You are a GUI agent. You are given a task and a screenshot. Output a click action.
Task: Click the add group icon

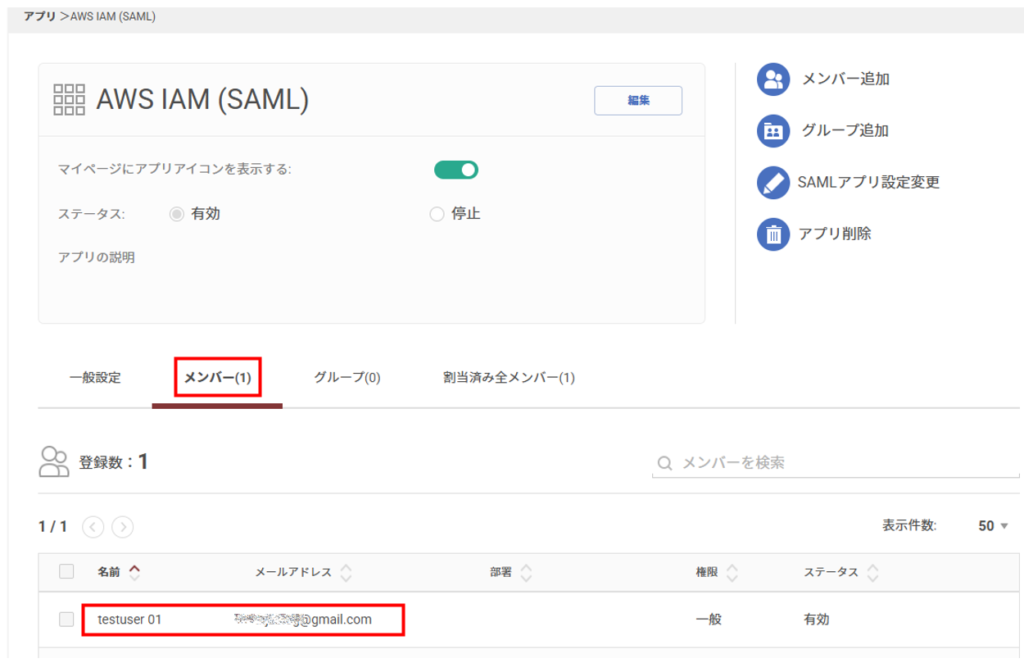click(773, 131)
